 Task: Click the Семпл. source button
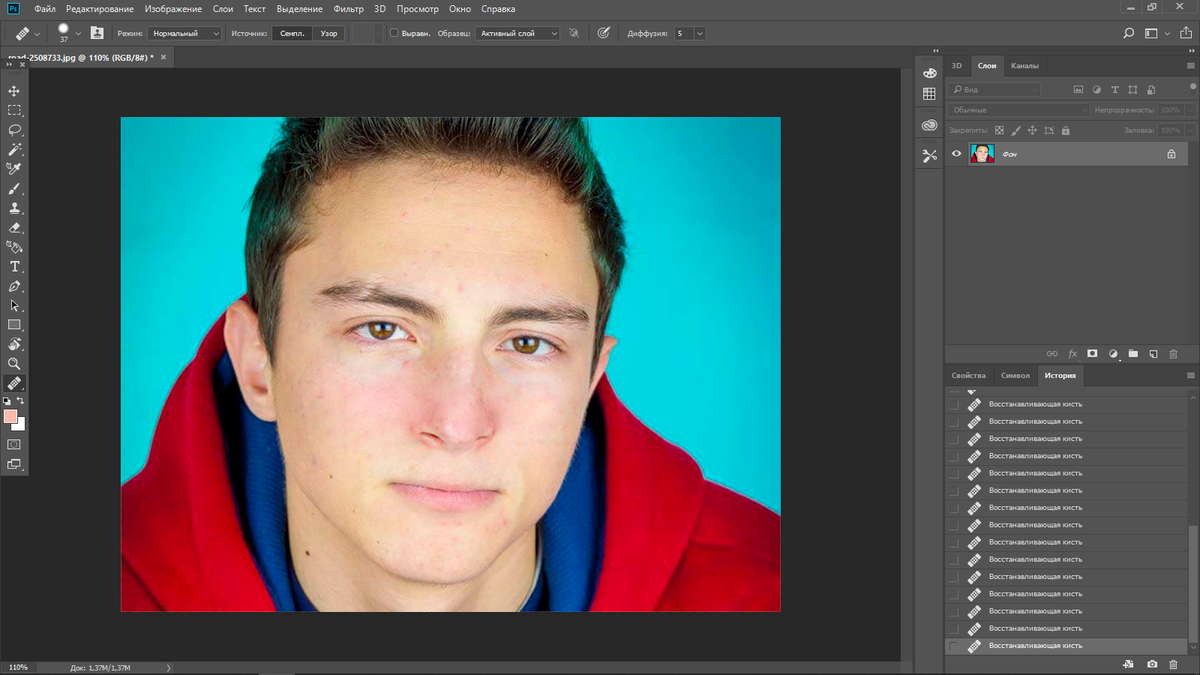[292, 33]
